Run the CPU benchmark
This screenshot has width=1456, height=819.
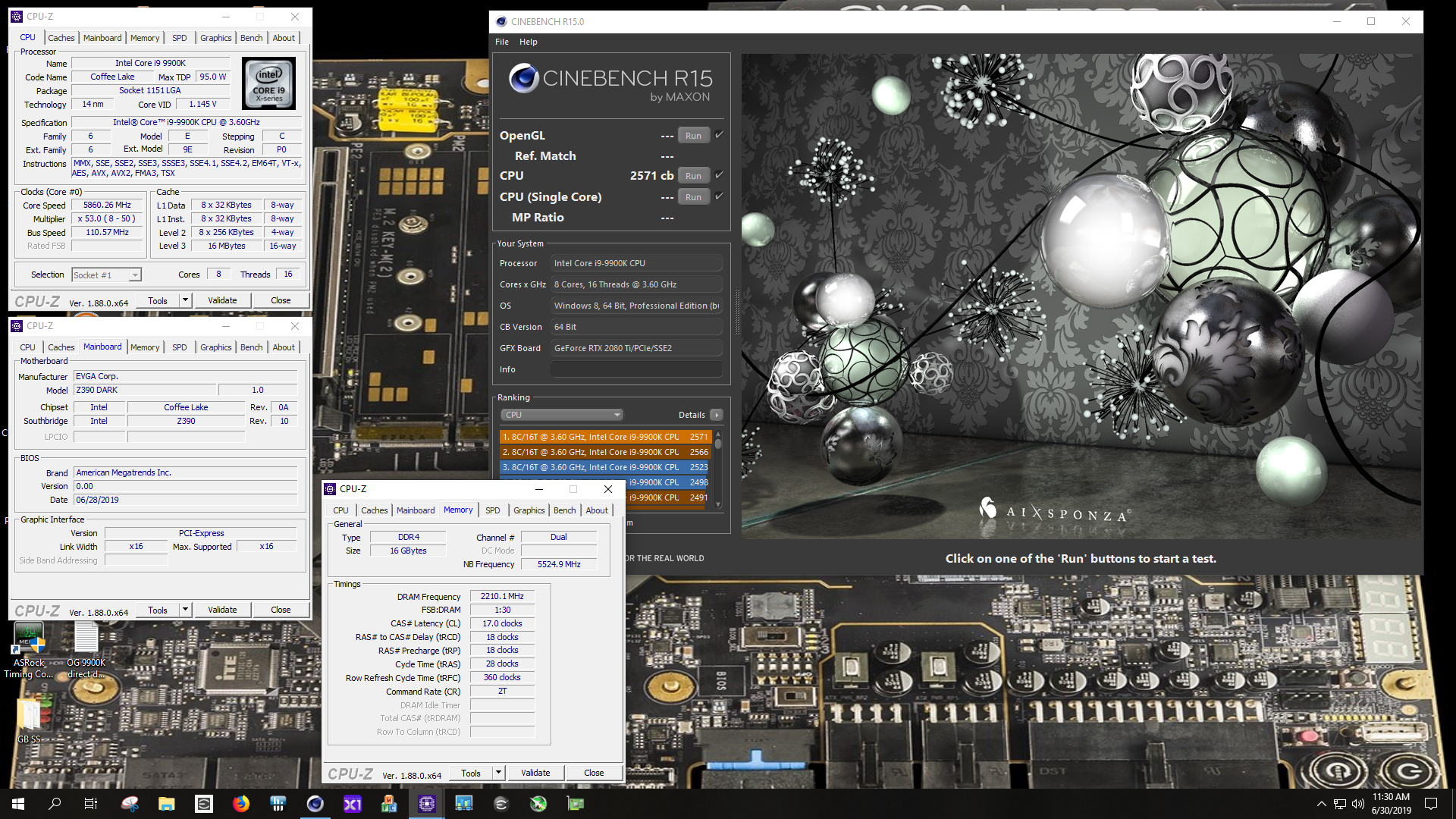click(694, 176)
